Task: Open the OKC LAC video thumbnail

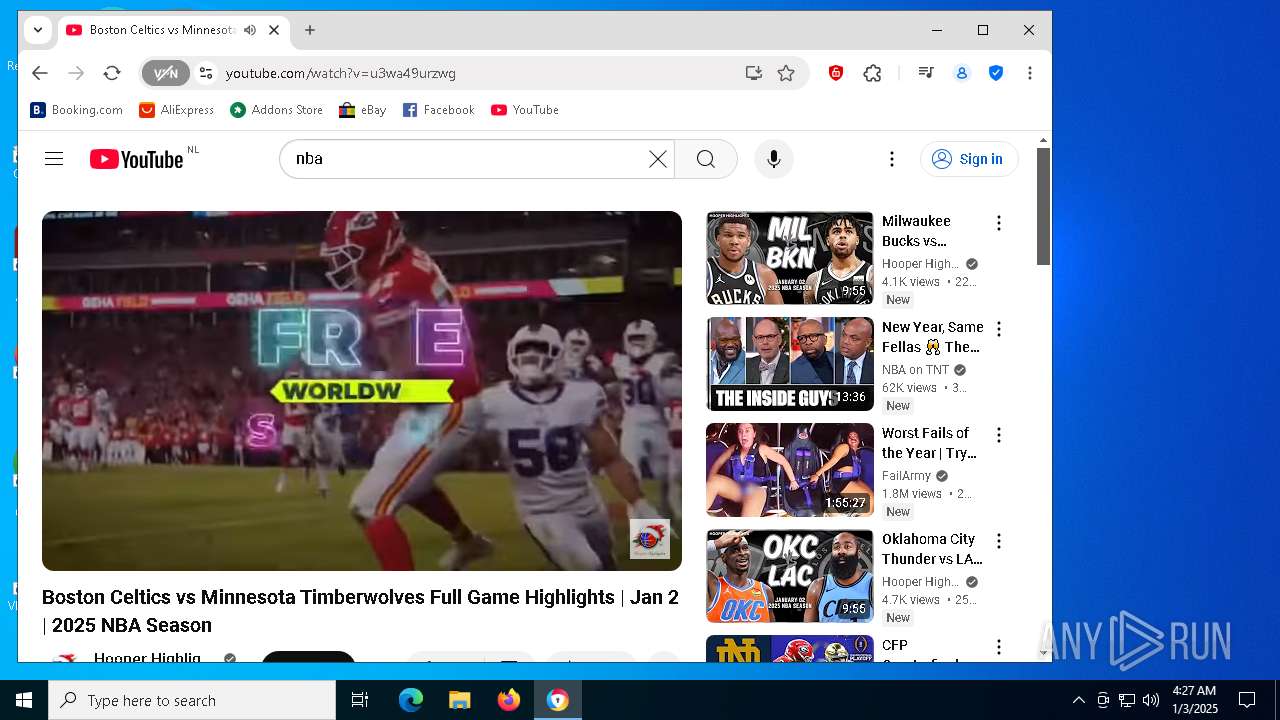Action: (790, 576)
